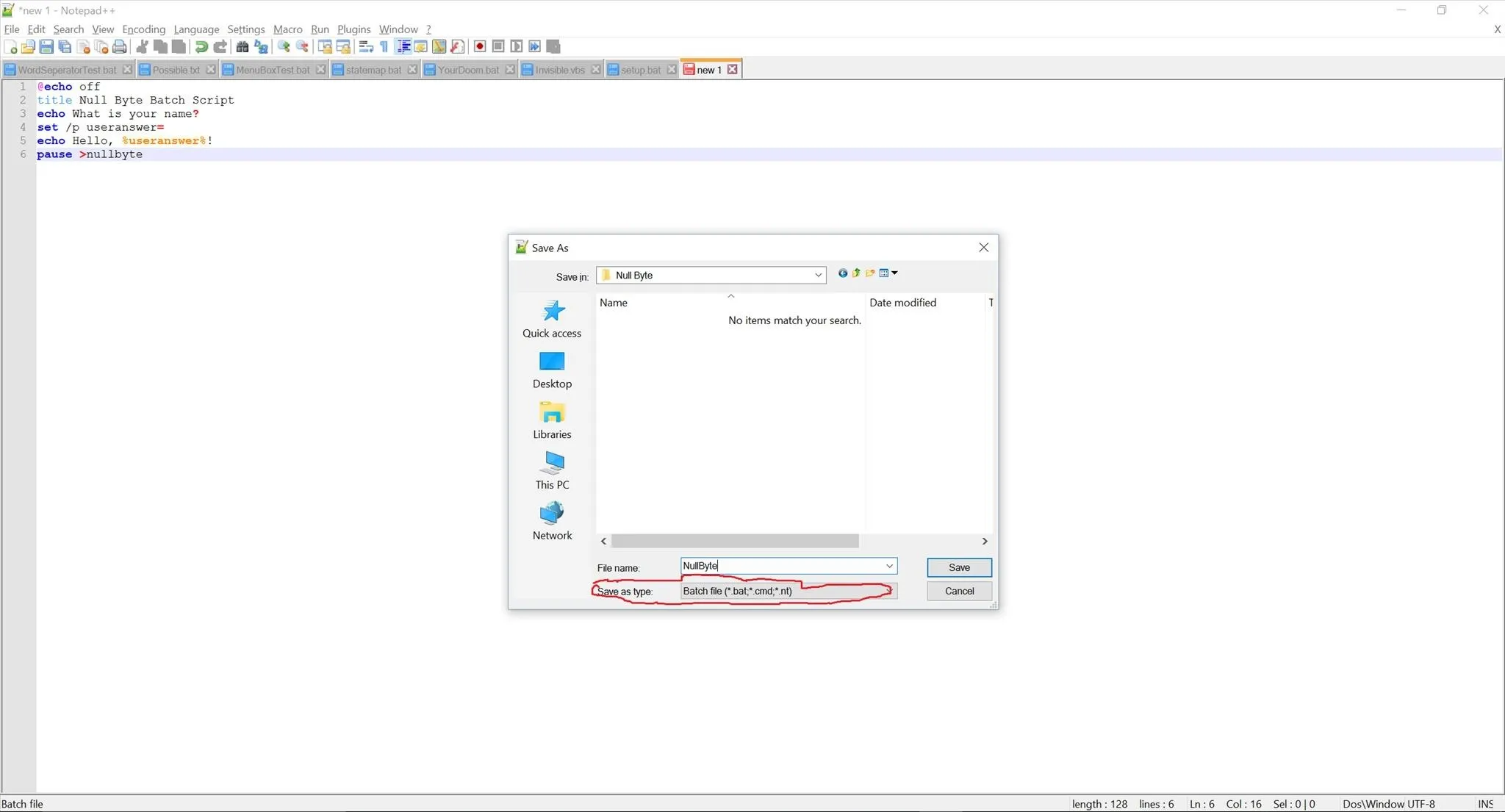Expand the Save in Null Byte dropdown
The width and height of the screenshot is (1505, 812).
[818, 276]
